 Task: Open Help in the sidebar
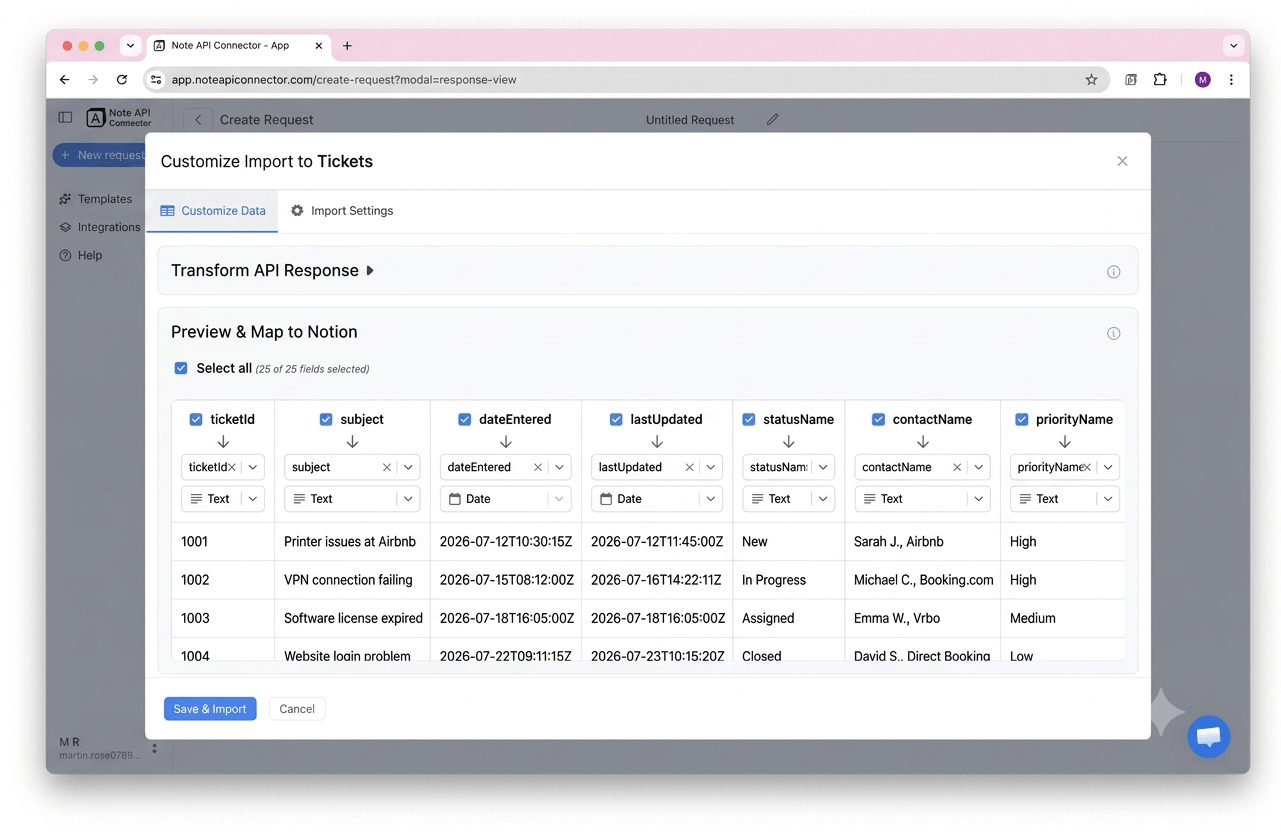tap(81, 255)
